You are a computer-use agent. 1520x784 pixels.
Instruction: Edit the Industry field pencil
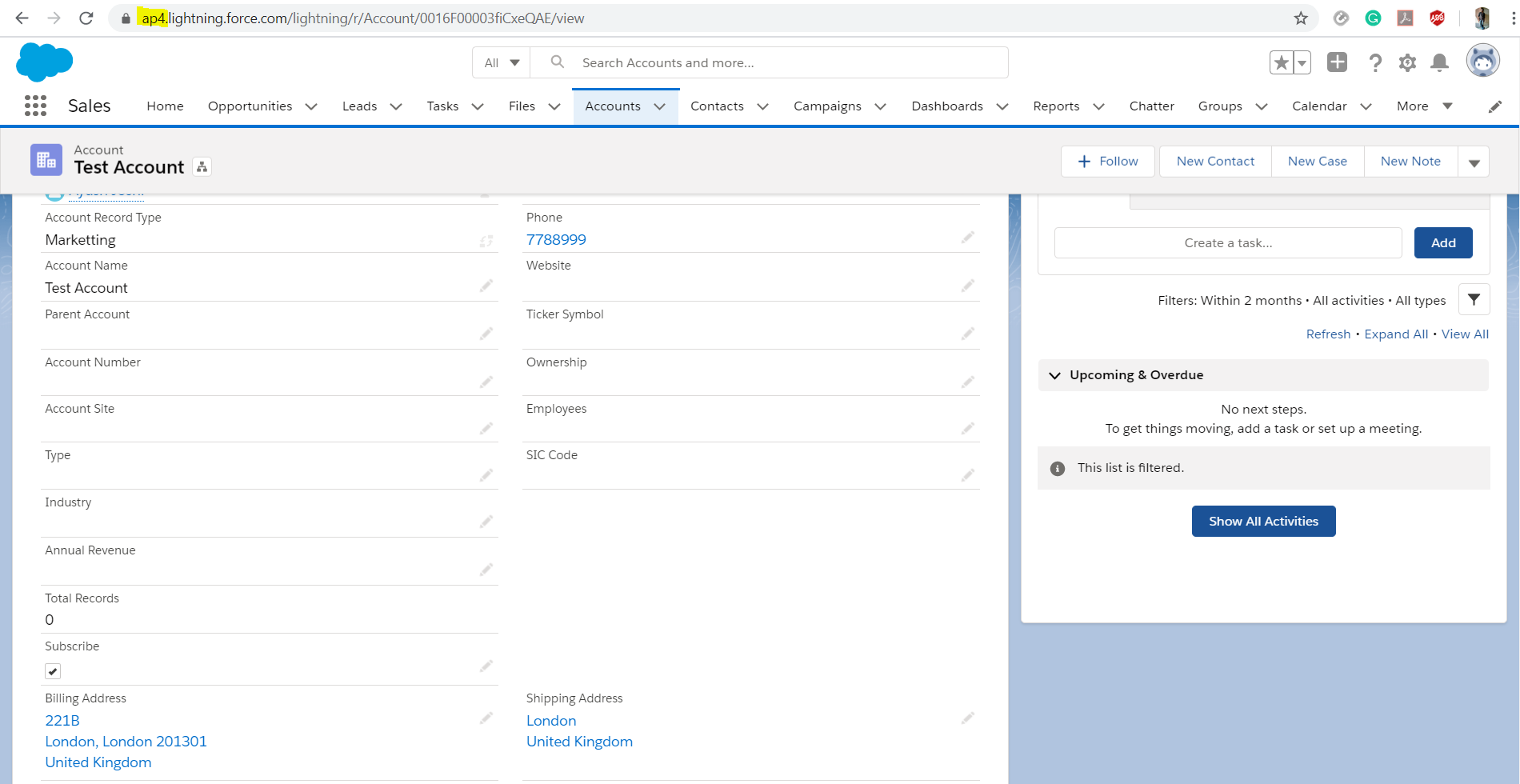tap(486, 522)
